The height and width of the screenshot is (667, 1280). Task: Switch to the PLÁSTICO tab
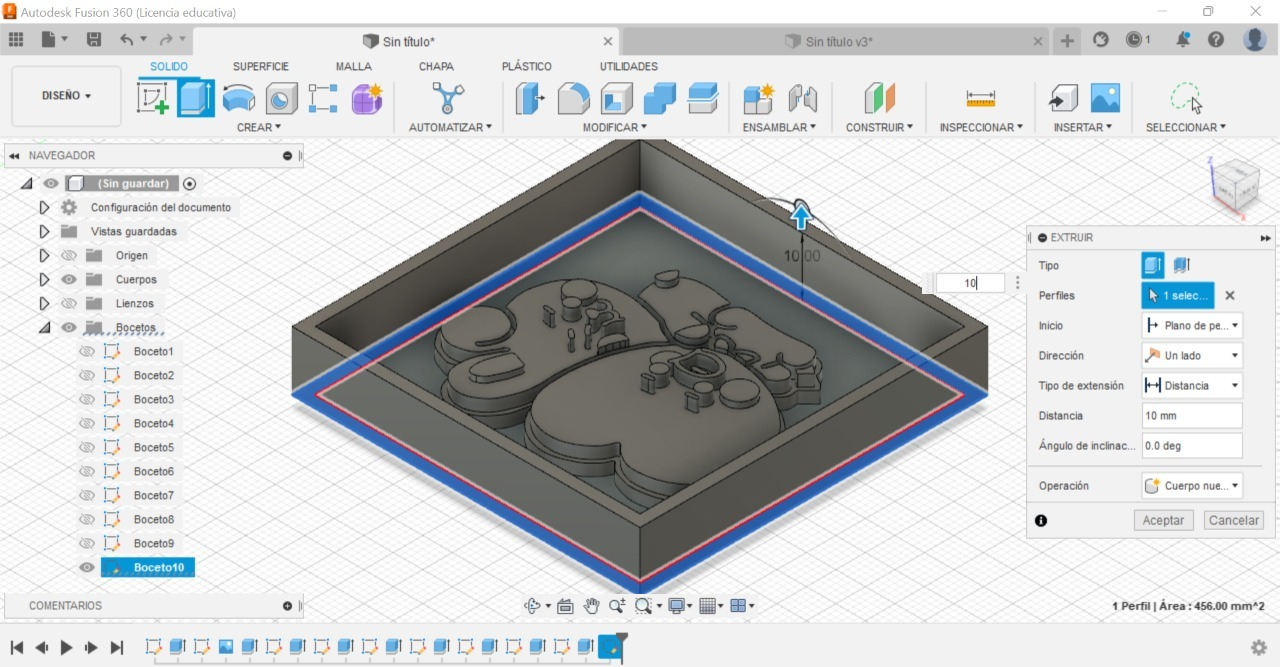tap(527, 67)
